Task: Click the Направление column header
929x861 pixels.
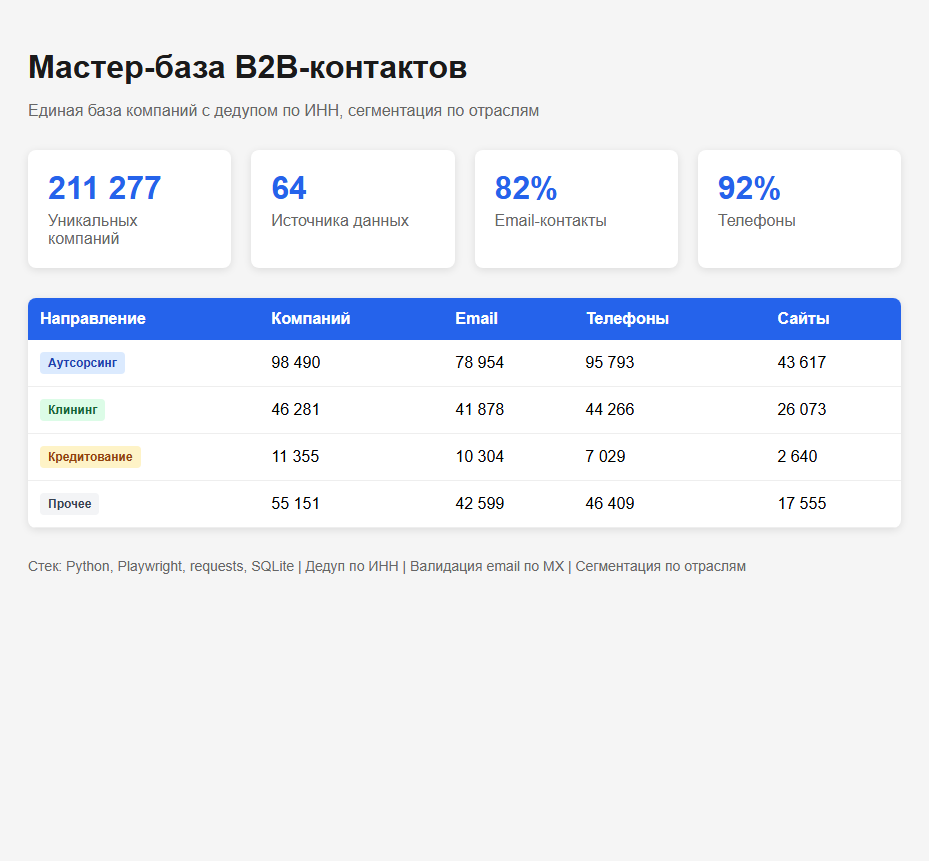Action: click(x=93, y=319)
